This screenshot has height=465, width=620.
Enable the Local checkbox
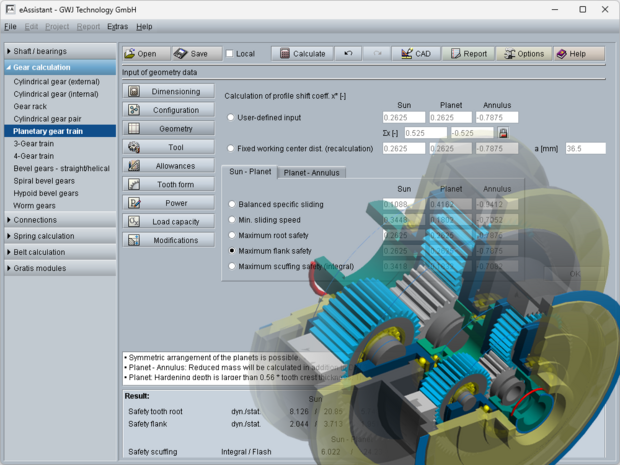tap(231, 54)
